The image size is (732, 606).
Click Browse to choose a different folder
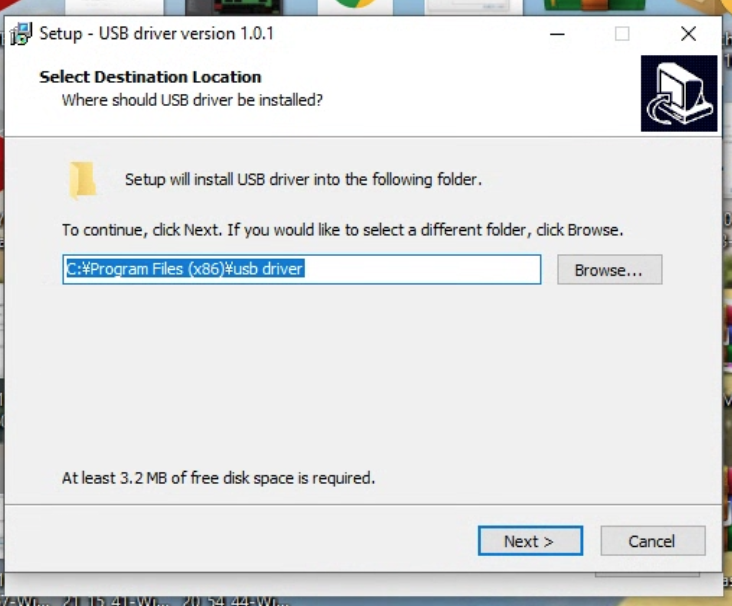point(609,269)
